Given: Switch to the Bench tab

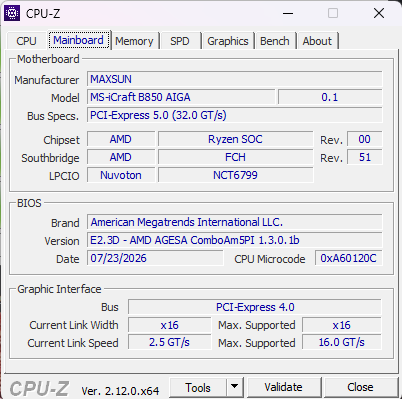Looking at the screenshot, I should [275, 41].
